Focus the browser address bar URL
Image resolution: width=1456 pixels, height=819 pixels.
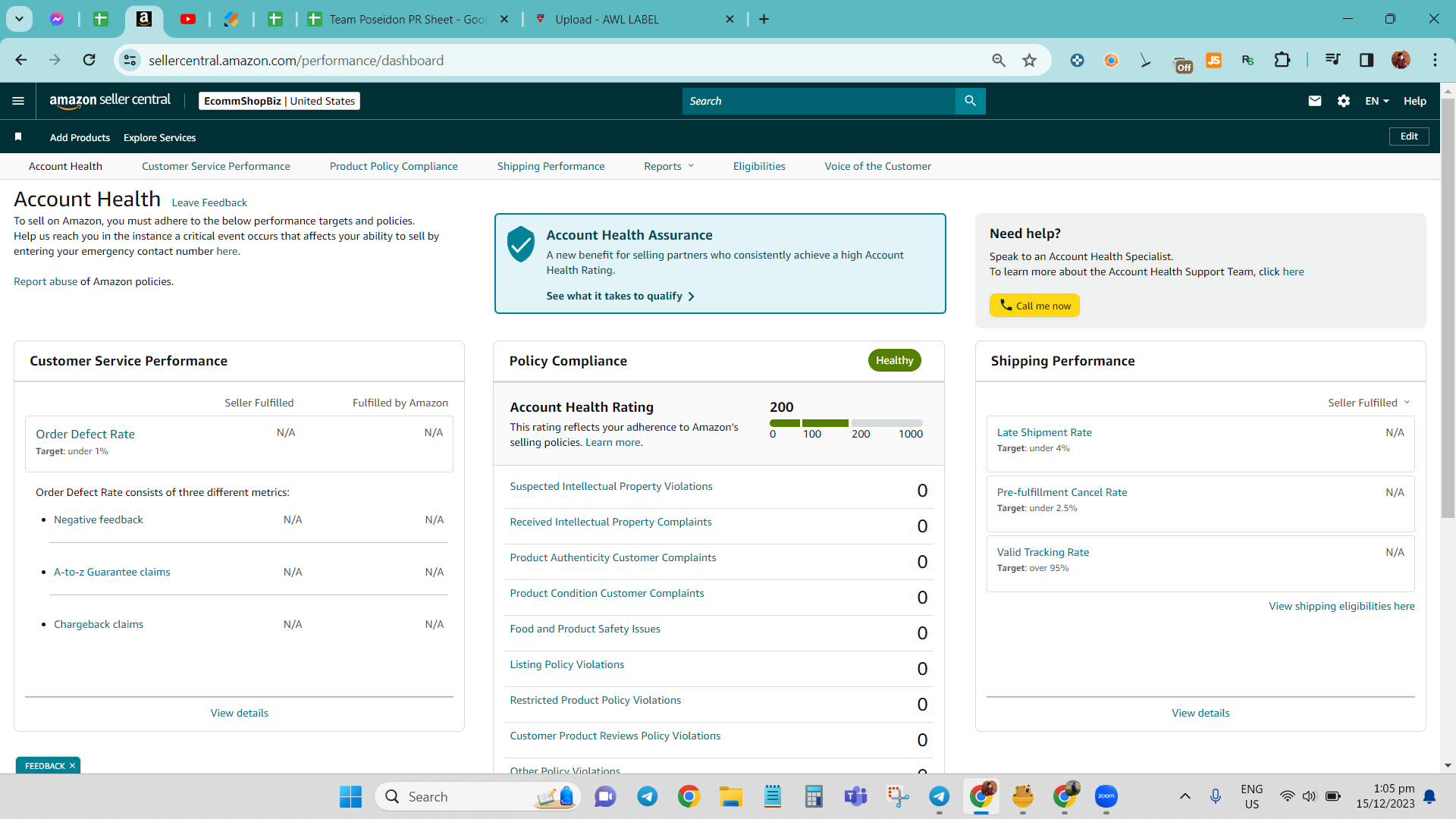click(x=296, y=60)
